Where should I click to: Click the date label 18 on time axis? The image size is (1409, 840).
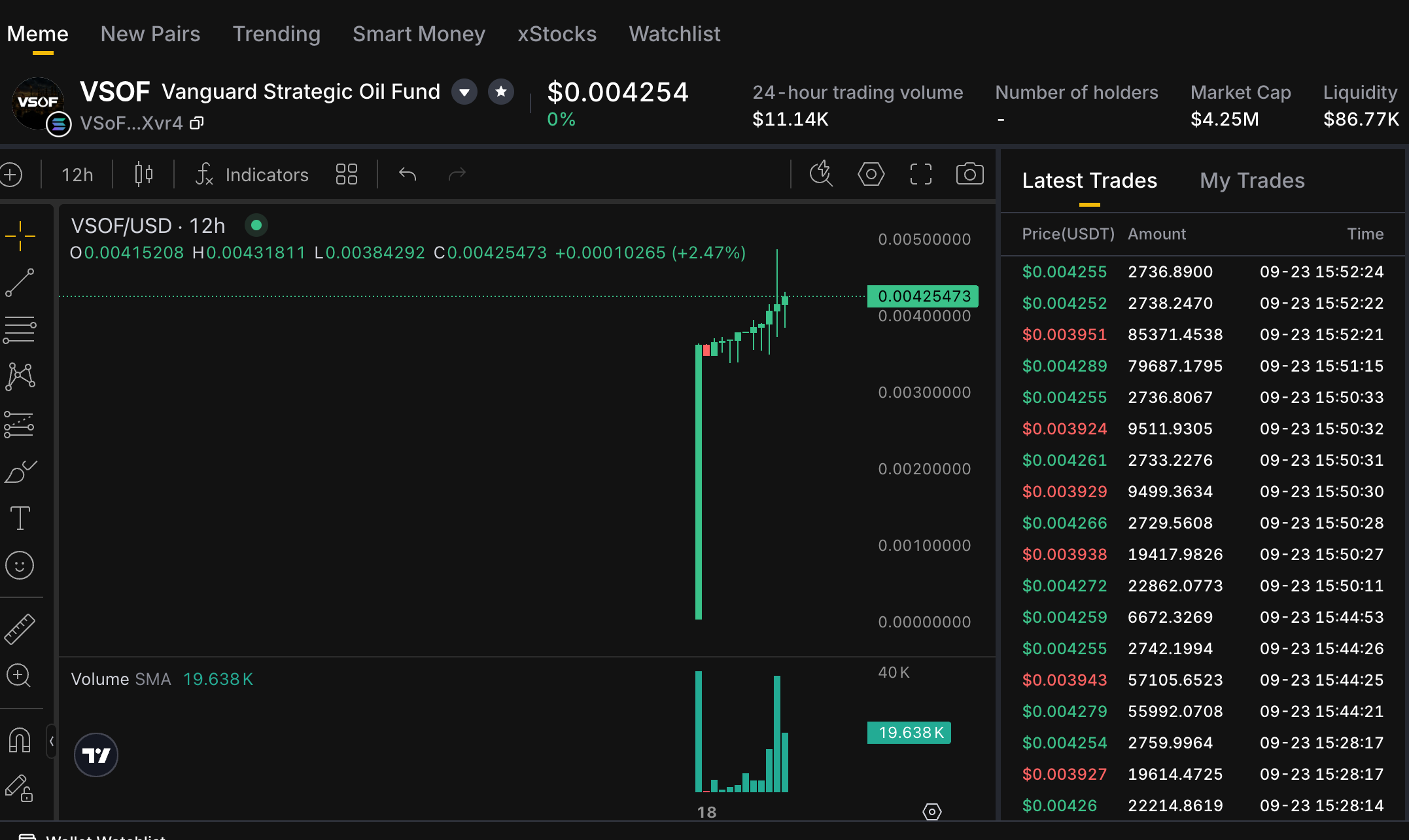tap(706, 813)
